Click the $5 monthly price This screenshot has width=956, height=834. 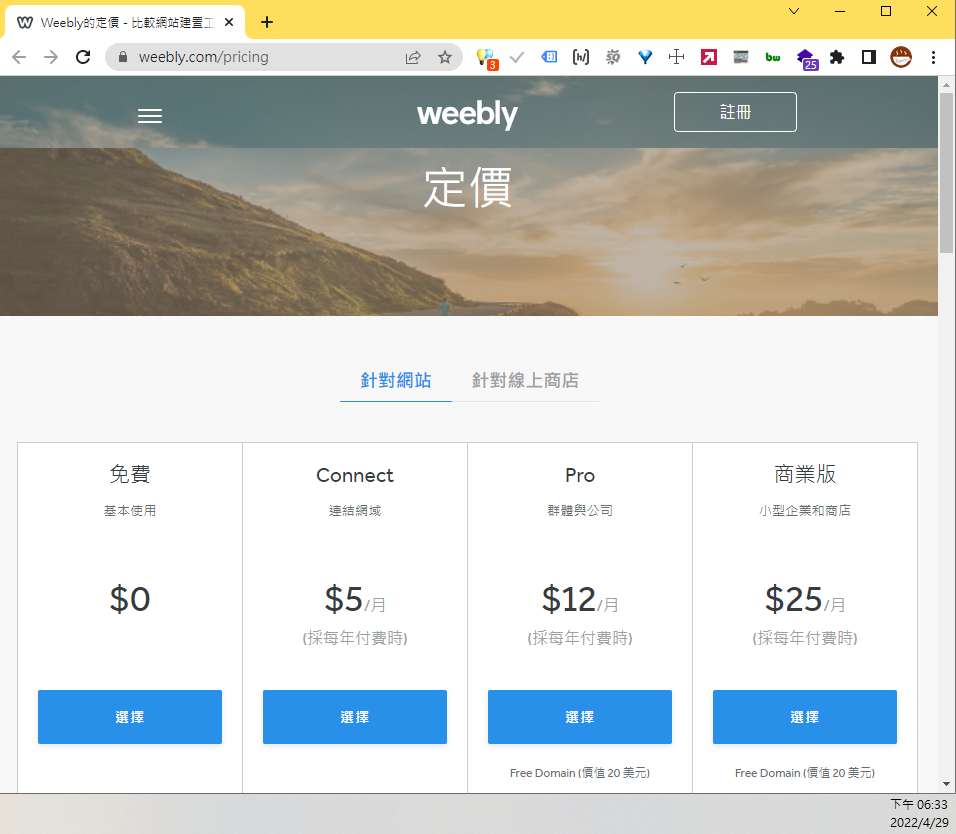coord(355,599)
